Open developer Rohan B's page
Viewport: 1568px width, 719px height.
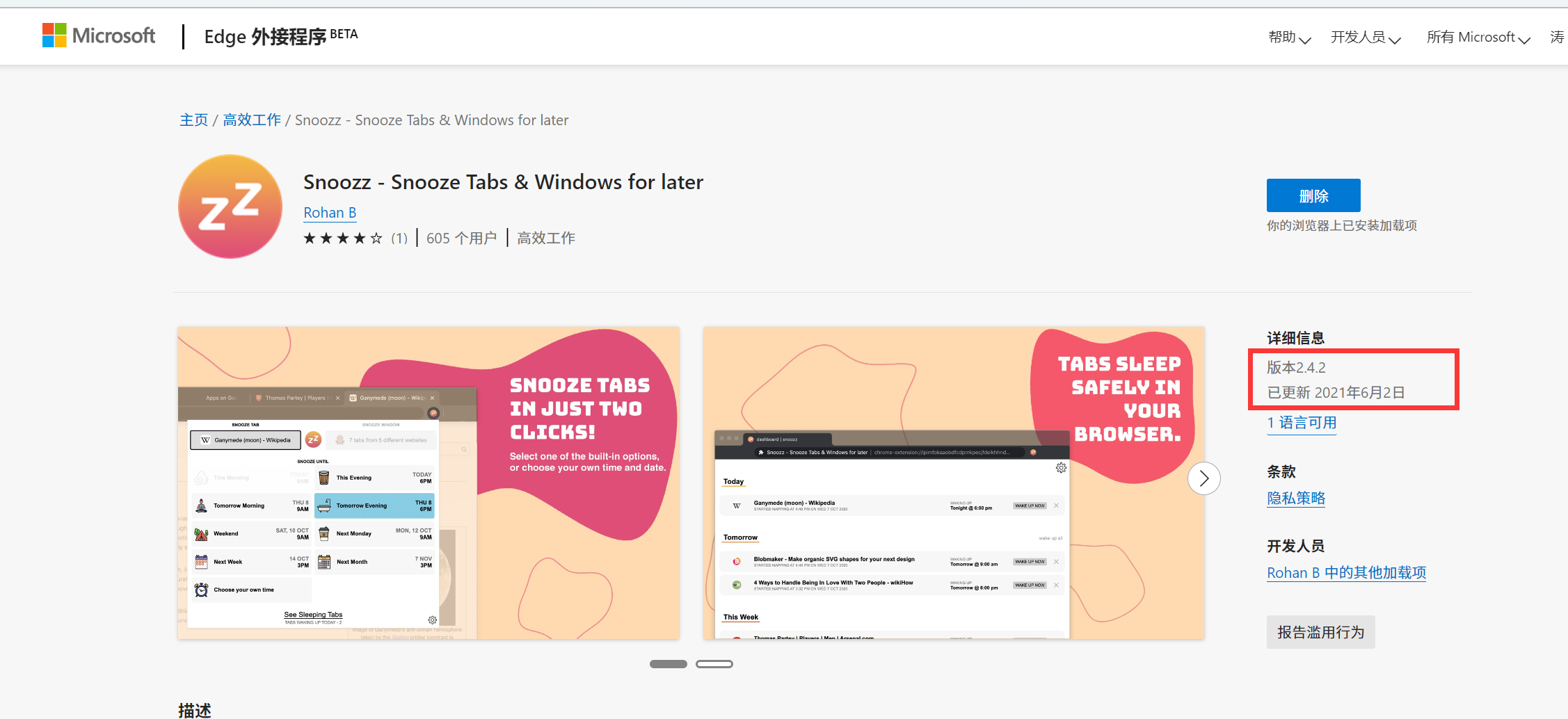pyautogui.click(x=330, y=213)
